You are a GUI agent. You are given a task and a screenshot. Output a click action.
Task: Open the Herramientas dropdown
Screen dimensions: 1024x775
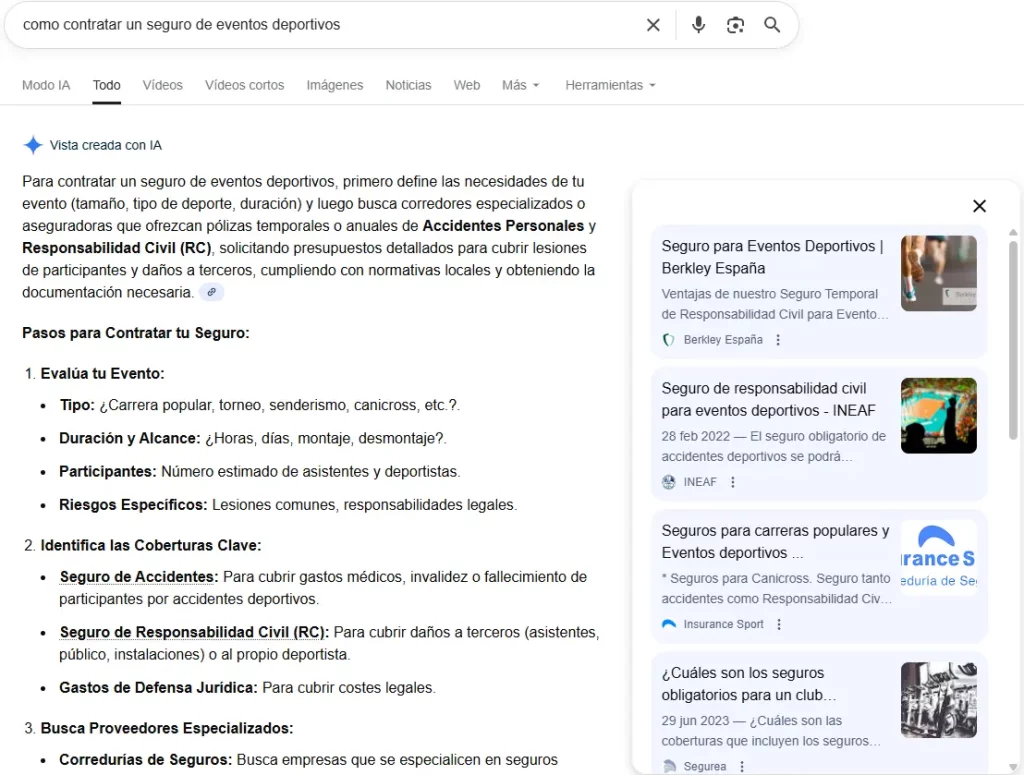click(610, 86)
